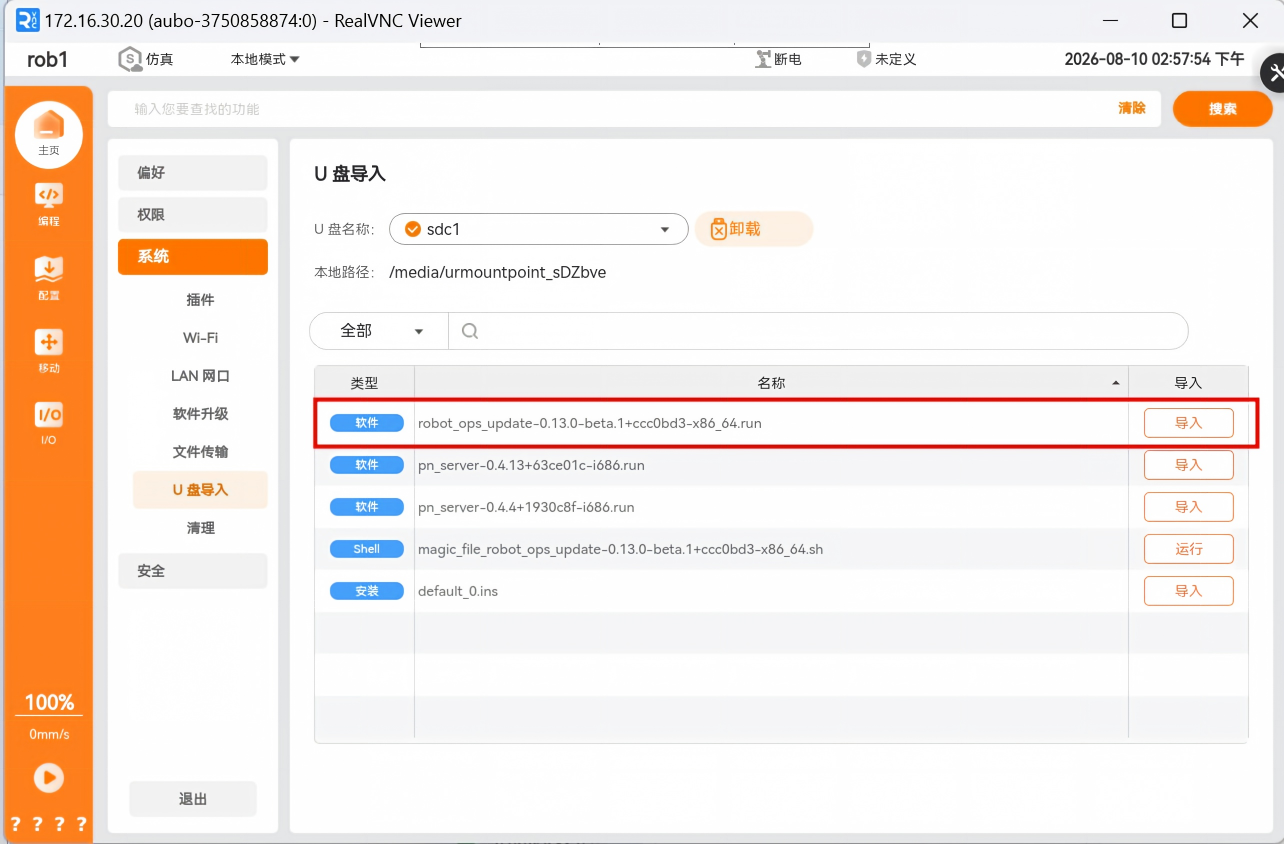1284x844 pixels.
Task: Open the 偏好 preferences section
Action: (x=193, y=173)
